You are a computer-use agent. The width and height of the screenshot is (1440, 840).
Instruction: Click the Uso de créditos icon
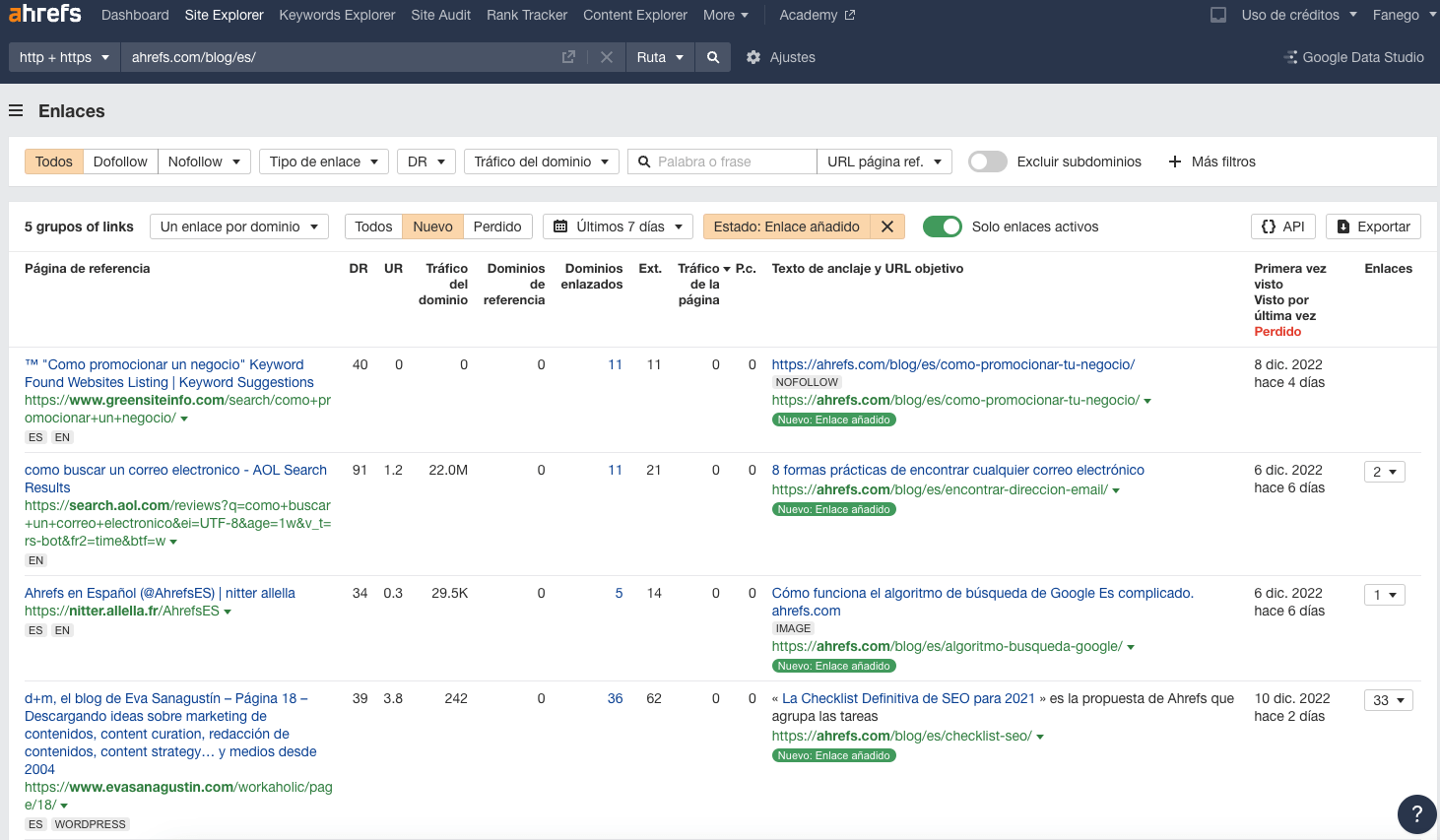(x=1218, y=14)
